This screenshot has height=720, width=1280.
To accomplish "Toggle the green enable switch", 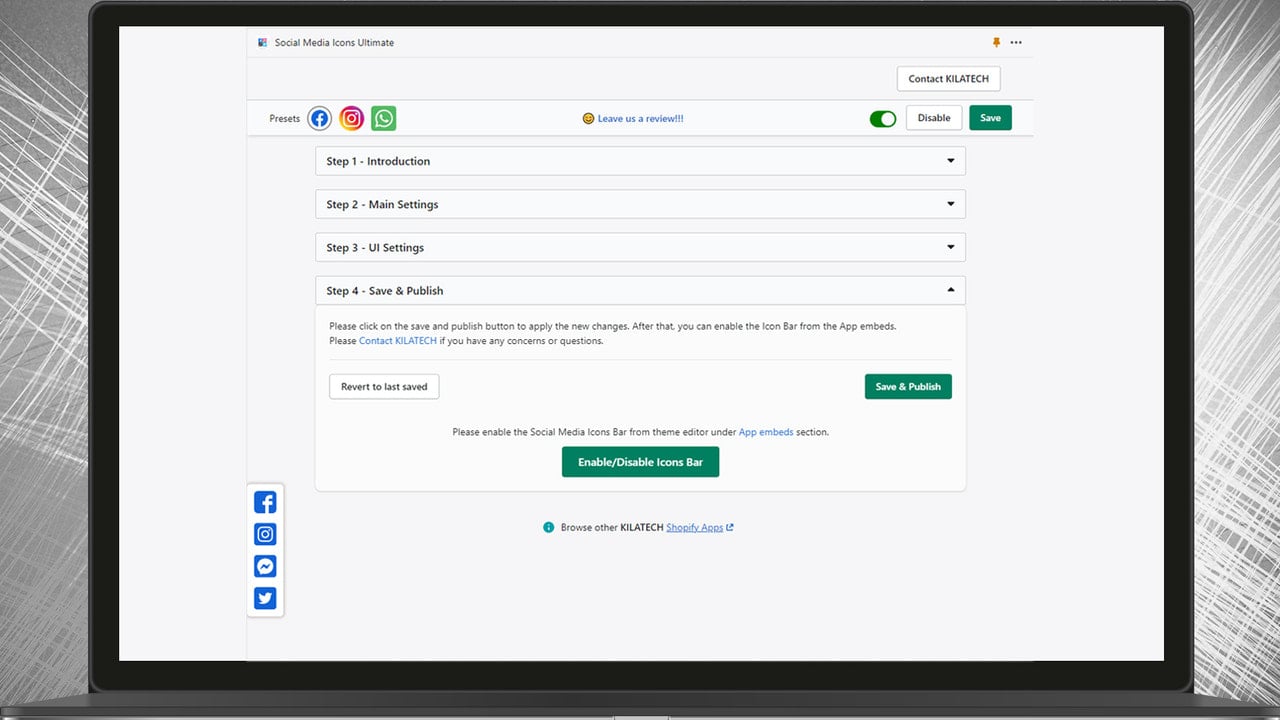I will pos(883,118).
